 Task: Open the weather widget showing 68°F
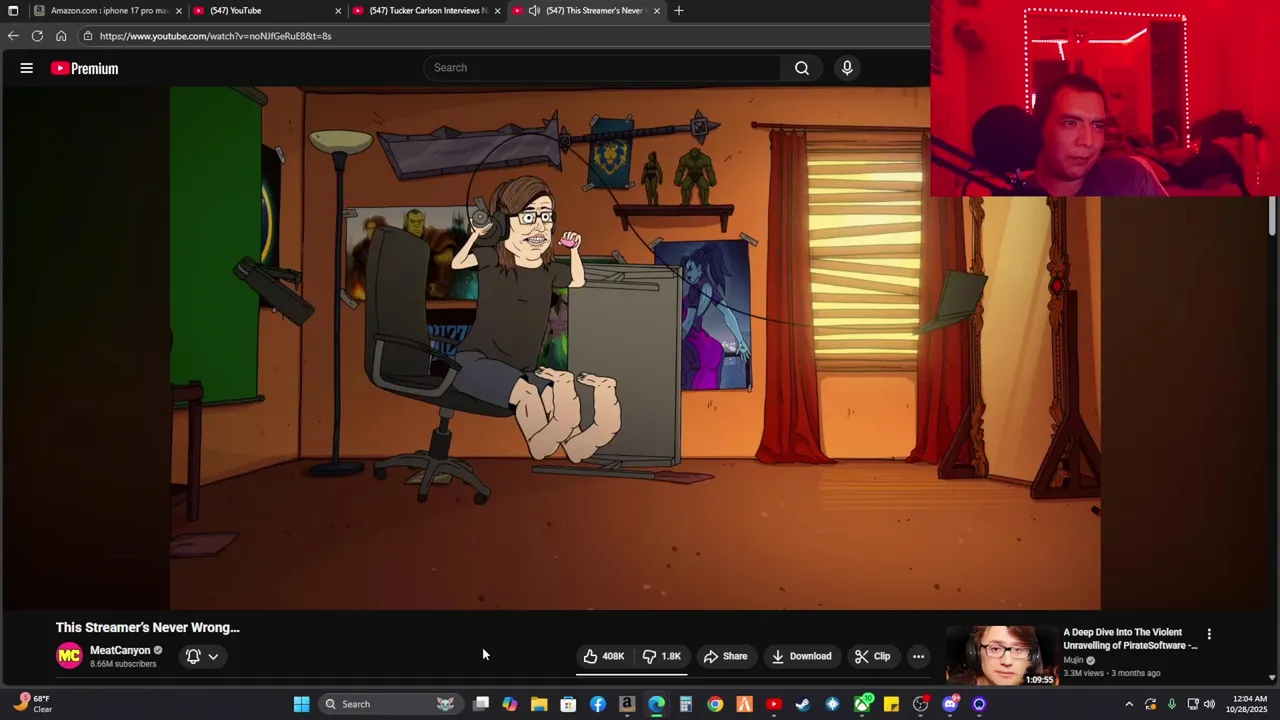32,704
